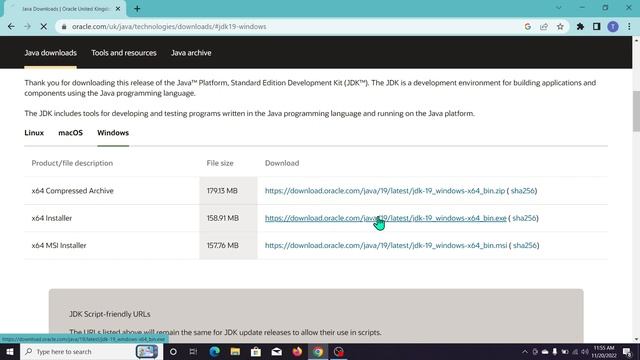640x360 pixels.
Task: Select the Java Downloads browser tab
Action: click(65, 9)
